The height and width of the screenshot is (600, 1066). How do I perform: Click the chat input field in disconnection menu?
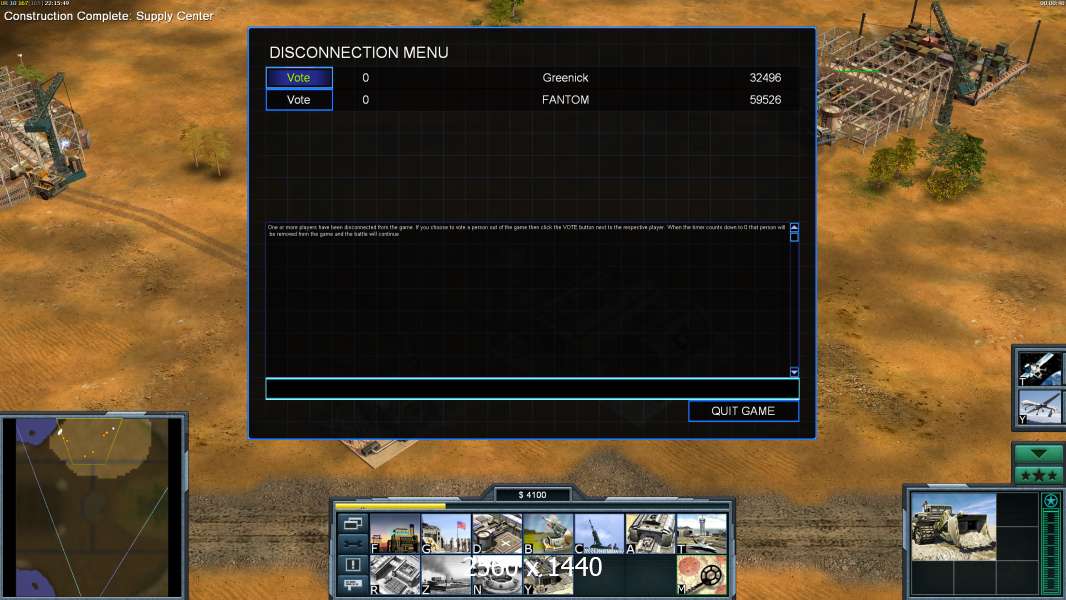click(x=532, y=389)
